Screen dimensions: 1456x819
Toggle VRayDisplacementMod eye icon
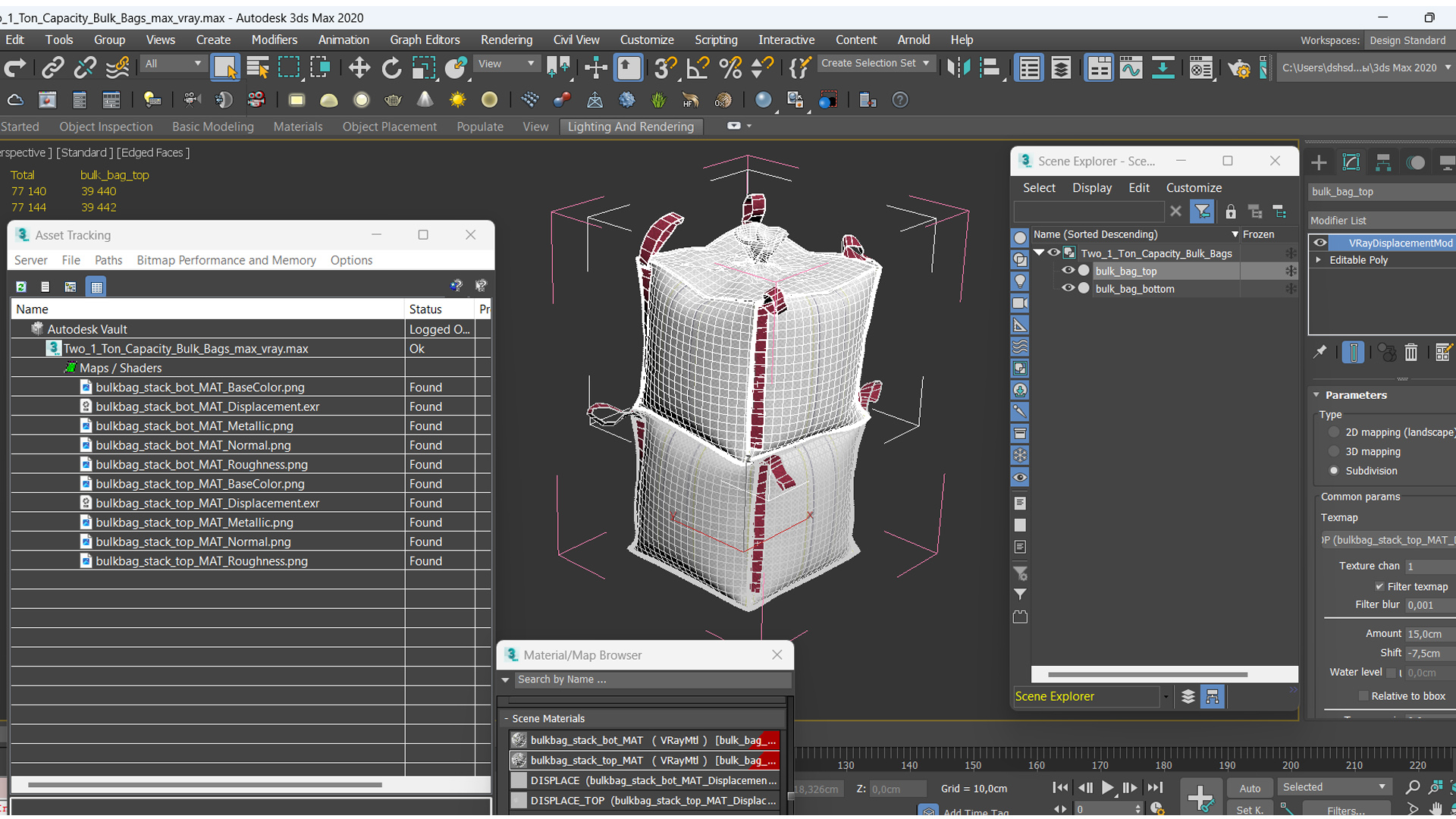point(1320,243)
